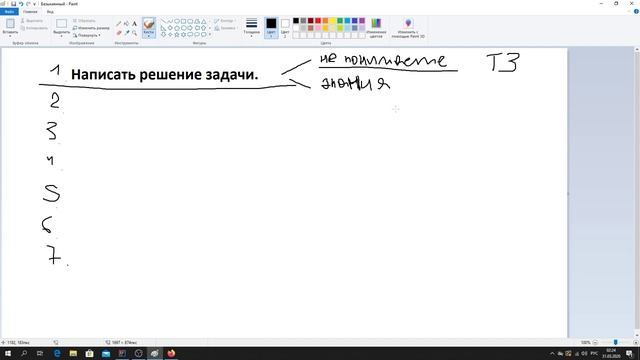
Task: Pick the bright red color swatch
Action: coord(318,21)
